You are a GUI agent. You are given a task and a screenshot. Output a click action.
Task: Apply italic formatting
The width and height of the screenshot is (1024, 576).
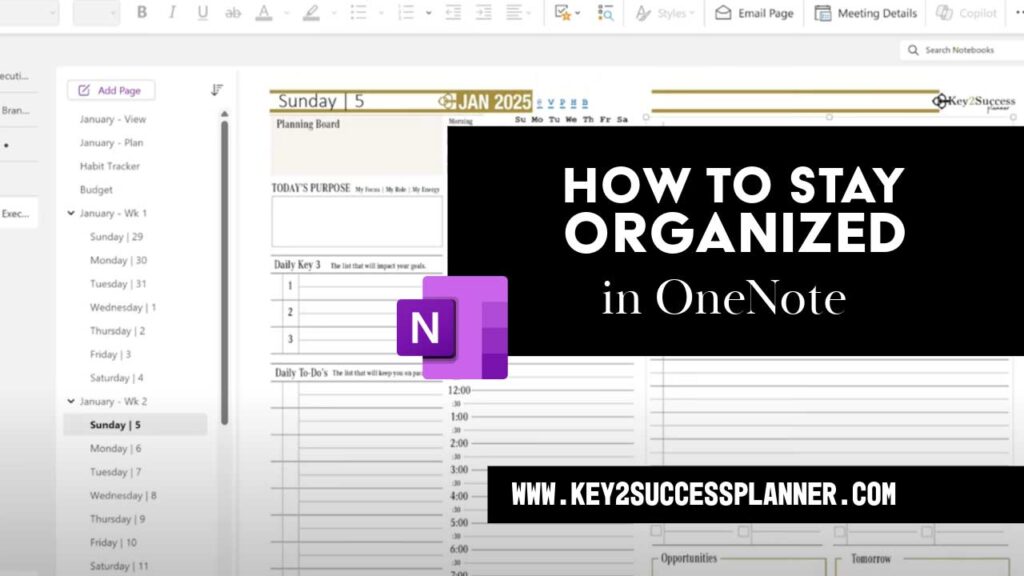172,13
